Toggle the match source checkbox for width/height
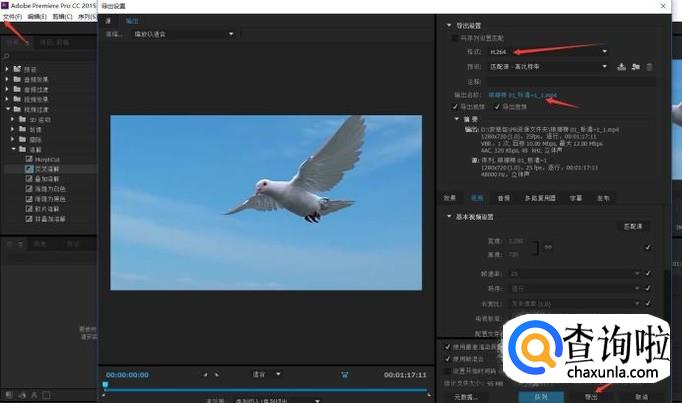This screenshot has width=682, height=403. point(648,247)
